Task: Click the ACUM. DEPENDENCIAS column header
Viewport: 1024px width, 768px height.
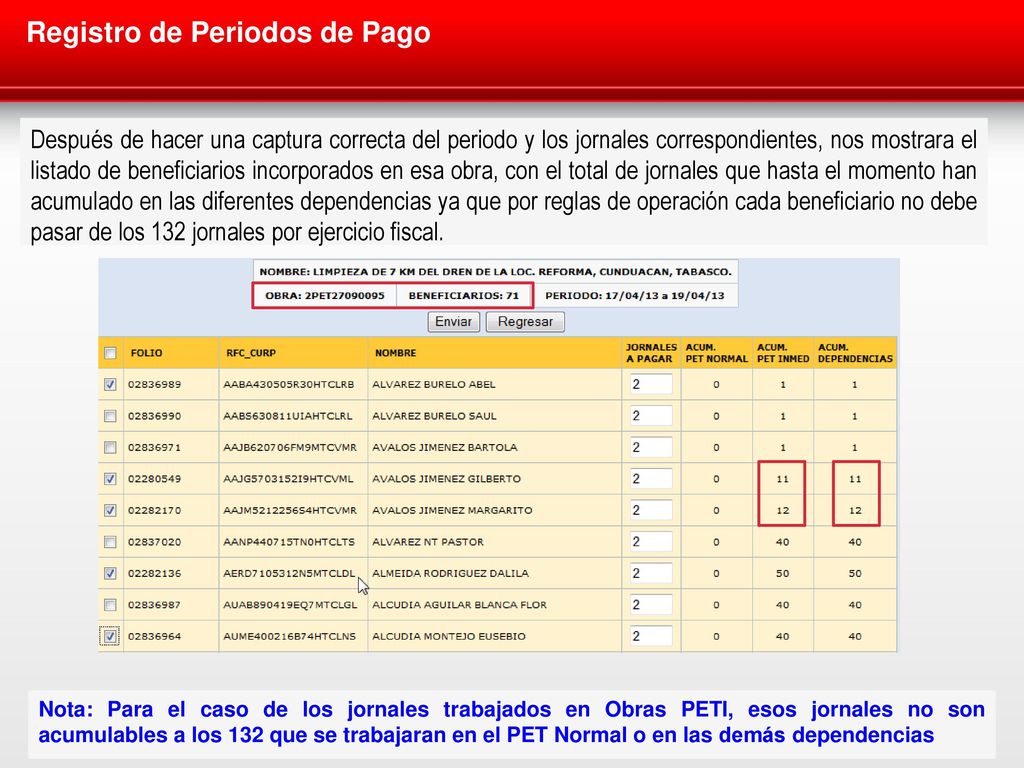Action: point(855,353)
